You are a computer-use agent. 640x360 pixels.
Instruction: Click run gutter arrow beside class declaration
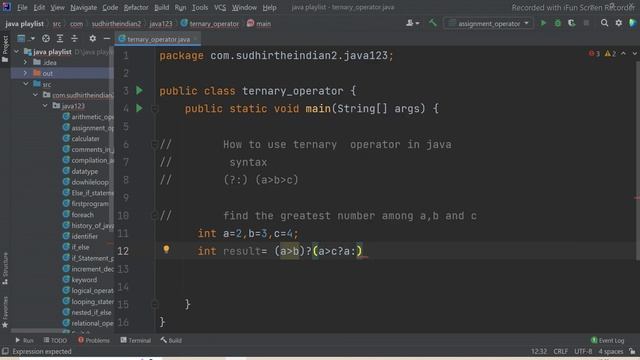[x=140, y=90]
